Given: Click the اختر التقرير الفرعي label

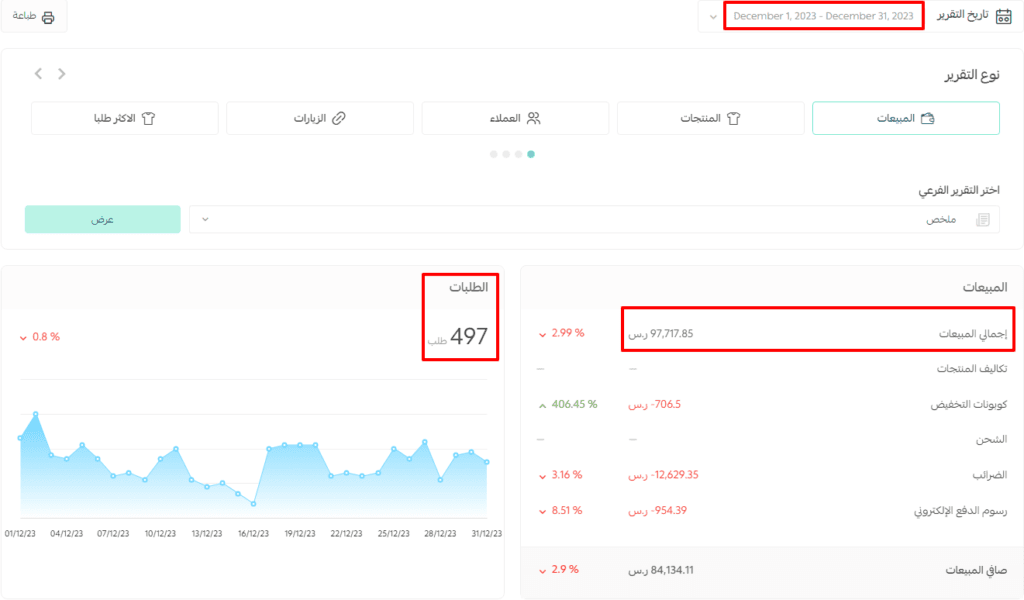Looking at the screenshot, I should (959, 190).
